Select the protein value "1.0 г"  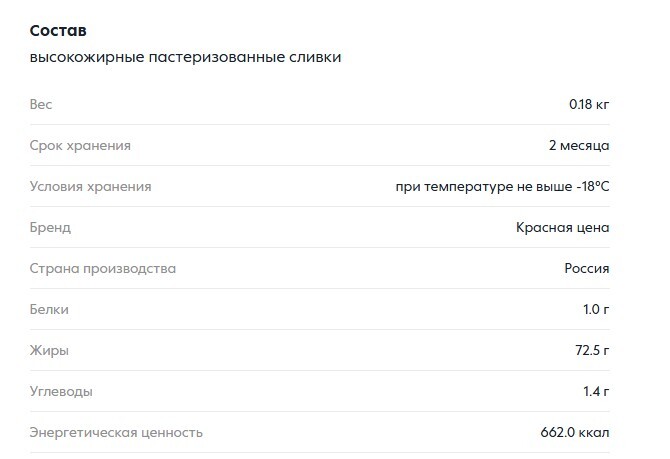[x=596, y=309]
